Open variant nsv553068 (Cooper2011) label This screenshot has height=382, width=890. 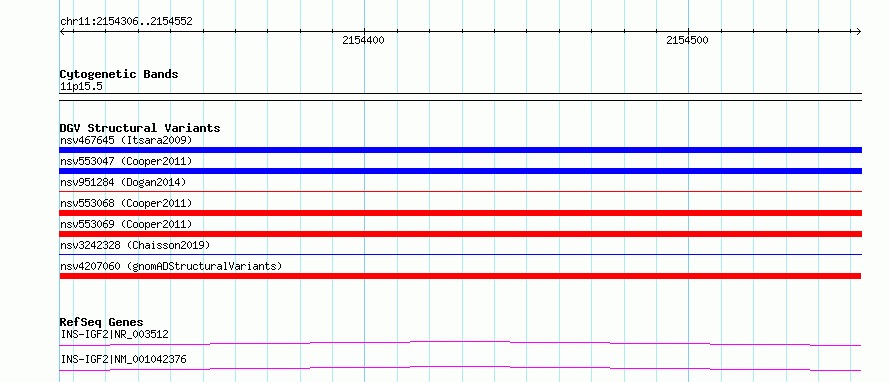(x=126, y=203)
